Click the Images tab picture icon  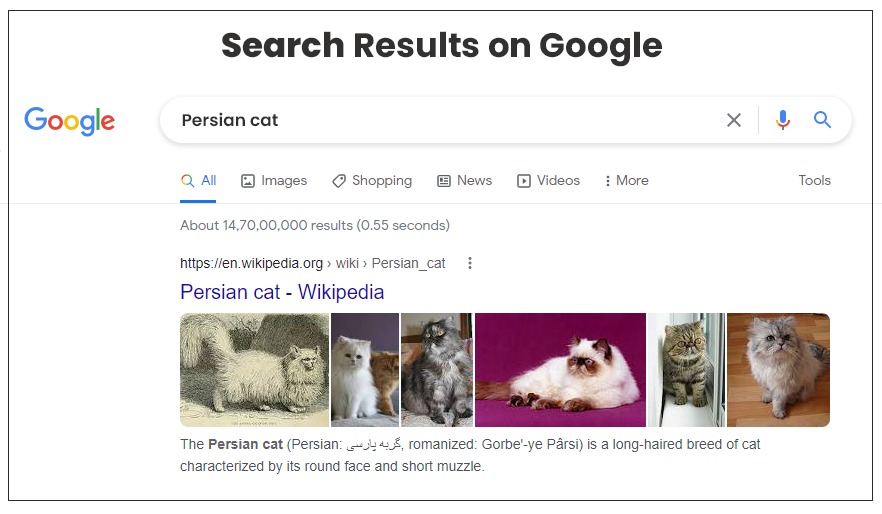(248, 181)
